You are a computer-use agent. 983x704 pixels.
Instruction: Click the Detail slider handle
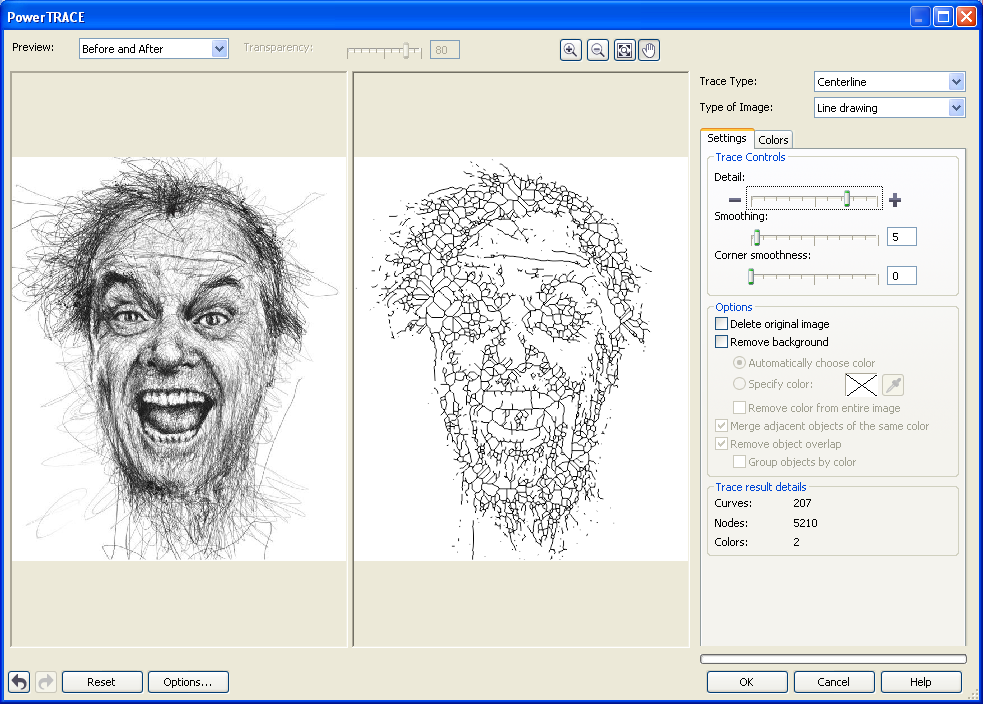click(847, 199)
